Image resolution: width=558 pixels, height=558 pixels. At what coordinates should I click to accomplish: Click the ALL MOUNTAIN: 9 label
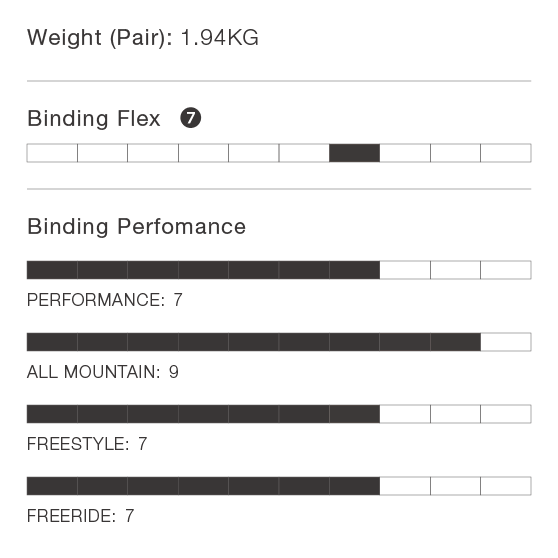point(103,372)
